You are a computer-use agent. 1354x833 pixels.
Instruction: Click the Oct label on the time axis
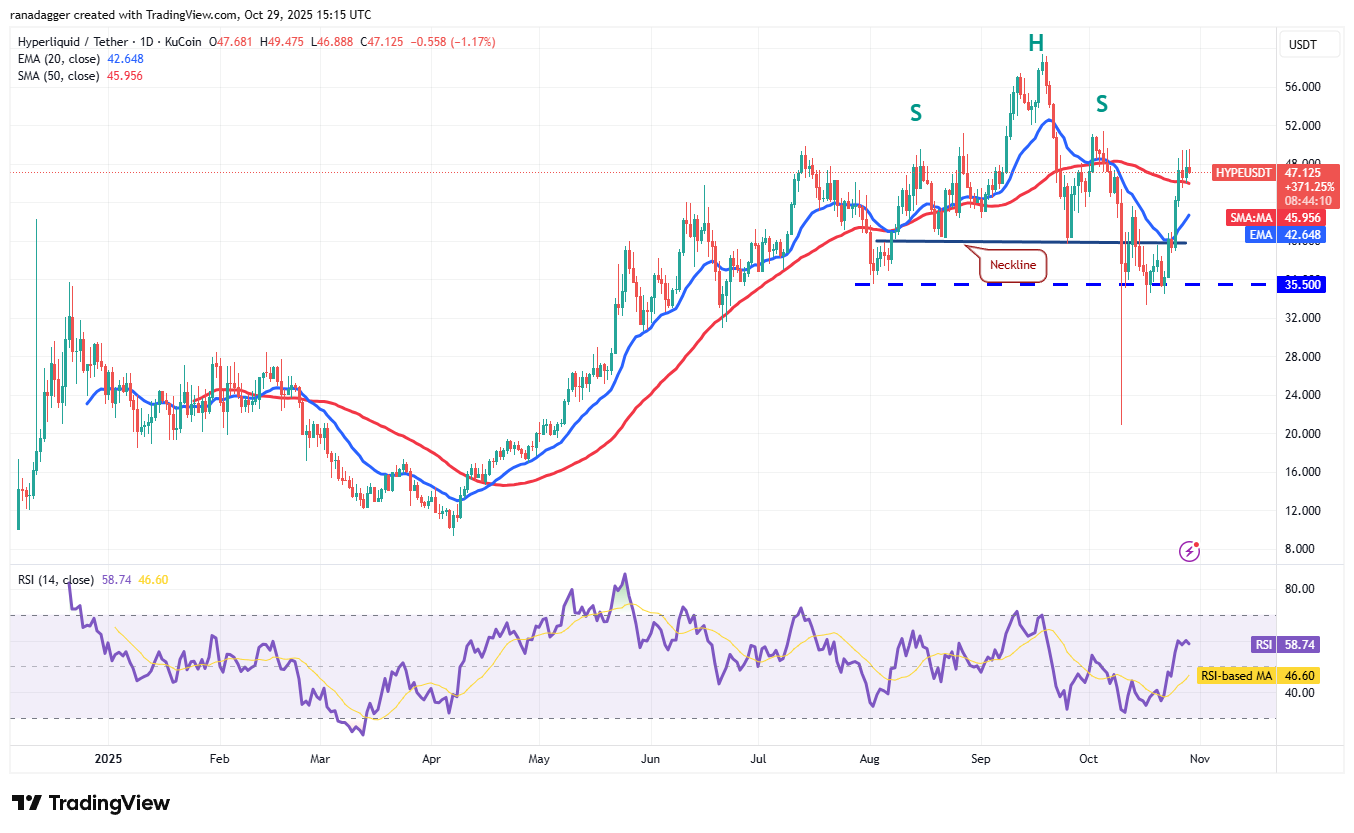pyautogui.click(x=1087, y=759)
